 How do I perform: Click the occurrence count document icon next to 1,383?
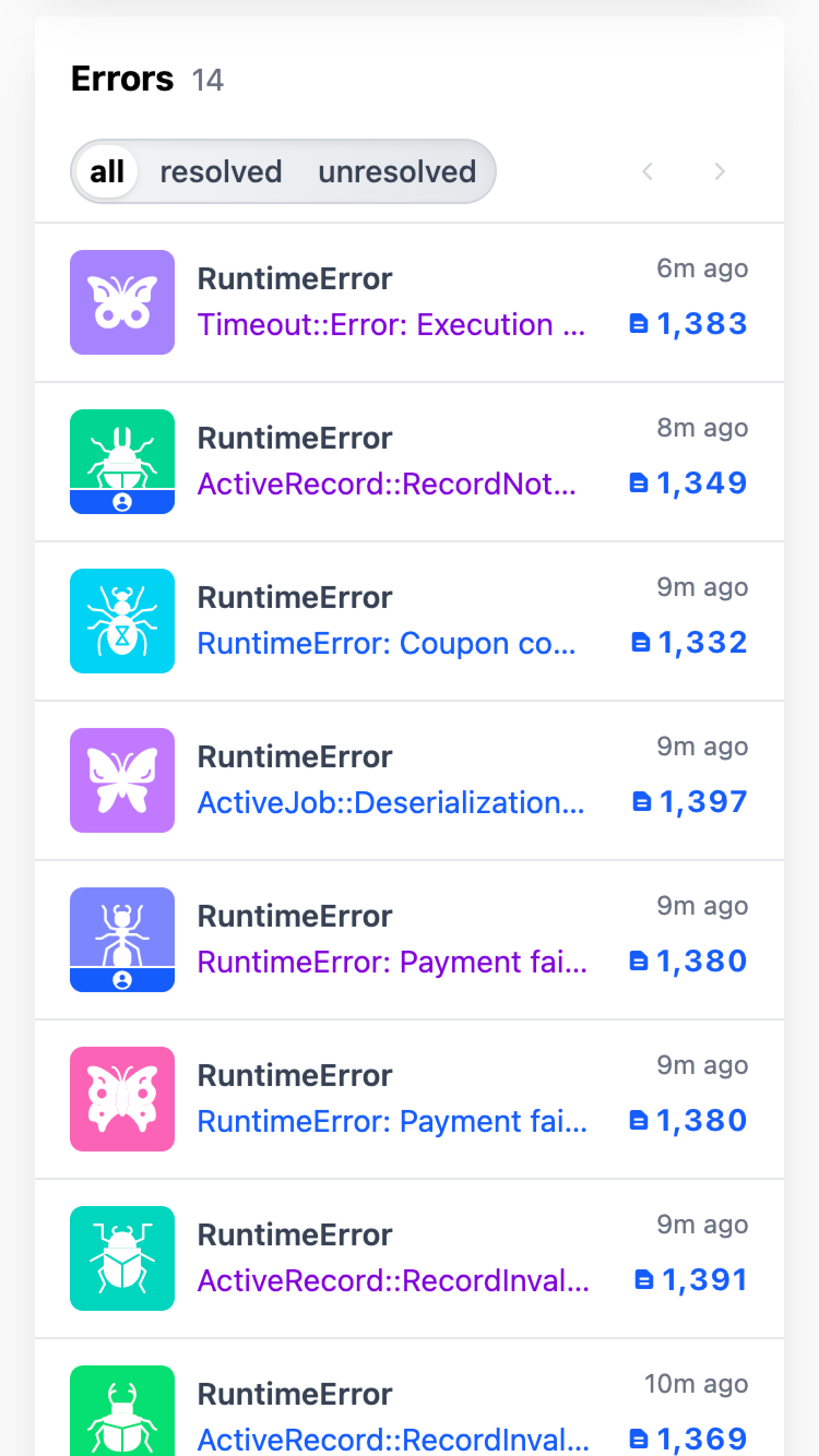tap(639, 323)
